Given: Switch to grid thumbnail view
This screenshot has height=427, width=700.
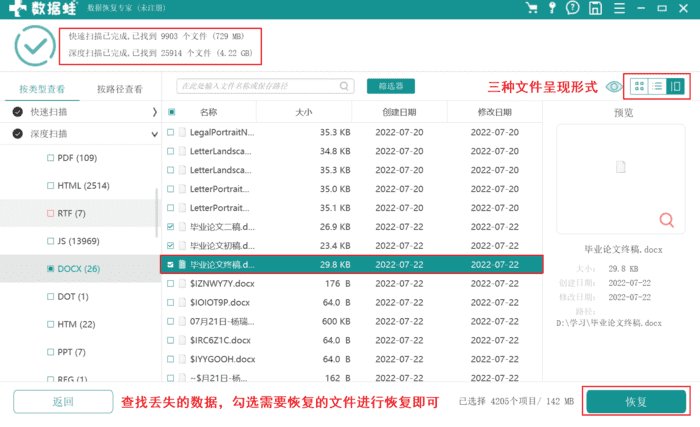Looking at the screenshot, I should tap(639, 86).
